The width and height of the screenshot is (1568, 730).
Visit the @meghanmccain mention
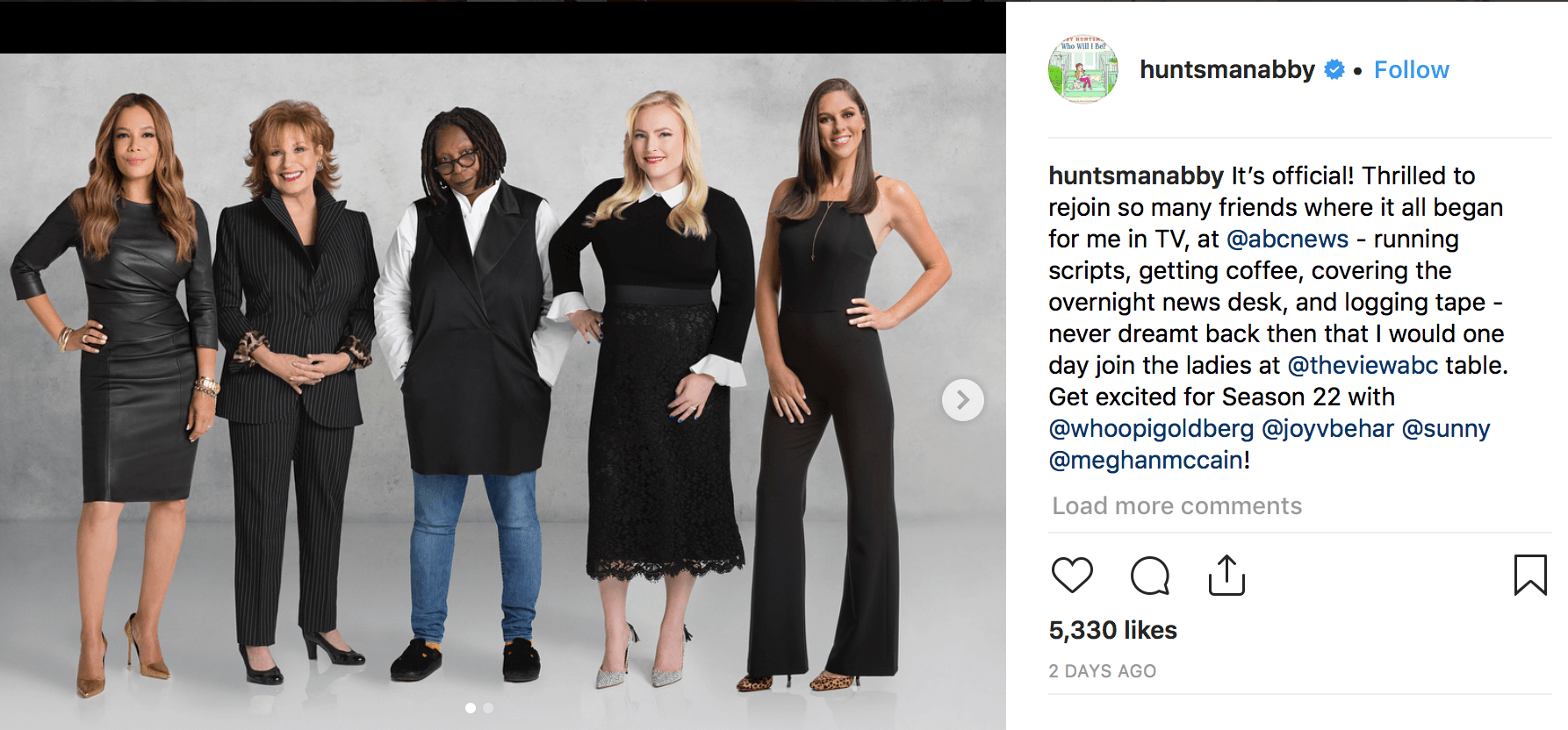click(x=1146, y=461)
